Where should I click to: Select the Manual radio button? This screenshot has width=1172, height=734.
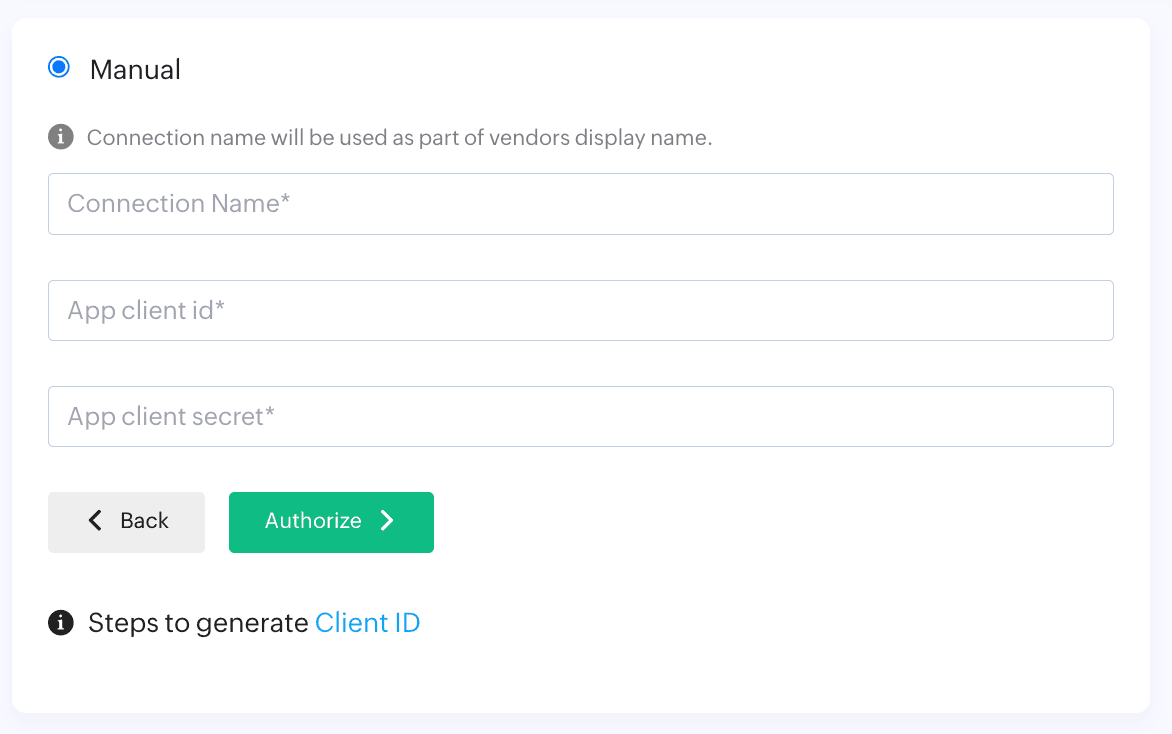tap(59, 68)
